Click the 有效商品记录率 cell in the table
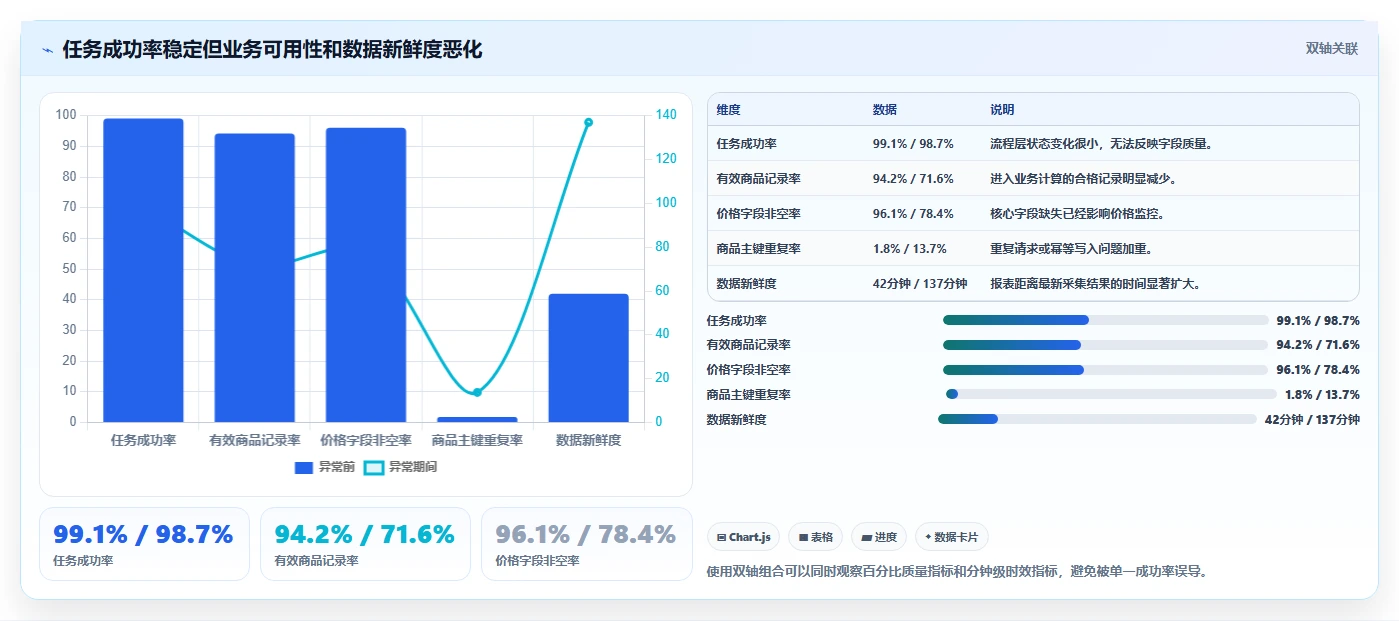This screenshot has width=1399, height=621. pyautogui.click(x=758, y=179)
